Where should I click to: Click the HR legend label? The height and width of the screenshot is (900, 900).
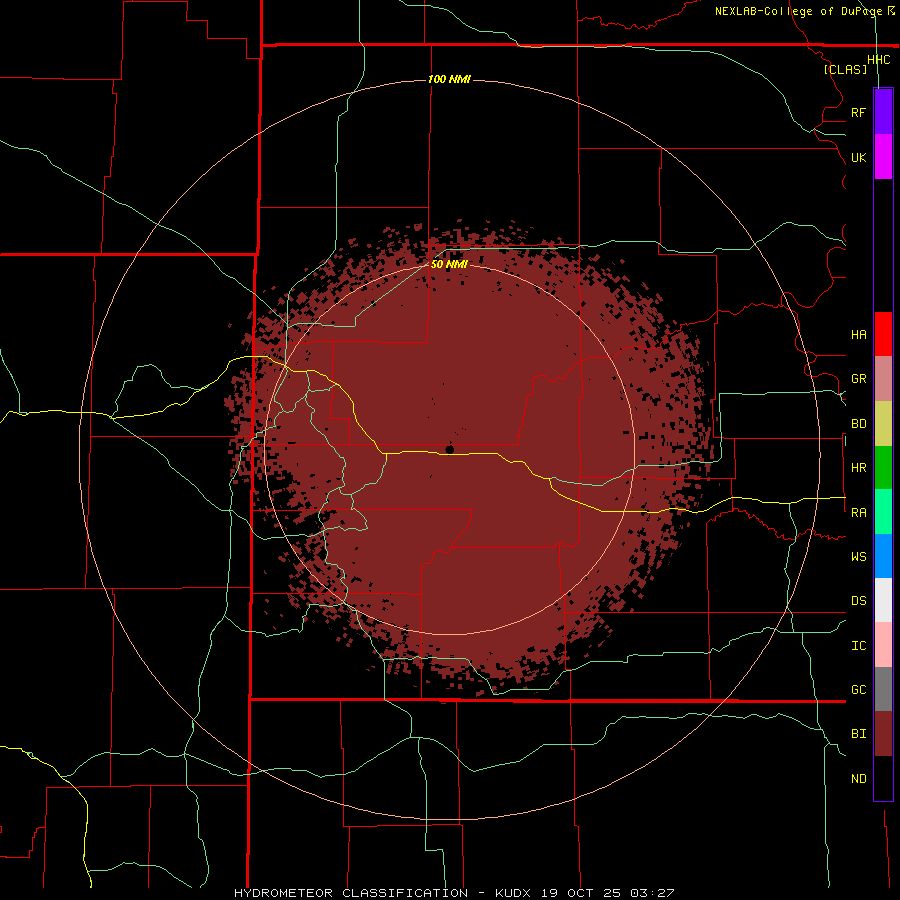[x=859, y=468]
